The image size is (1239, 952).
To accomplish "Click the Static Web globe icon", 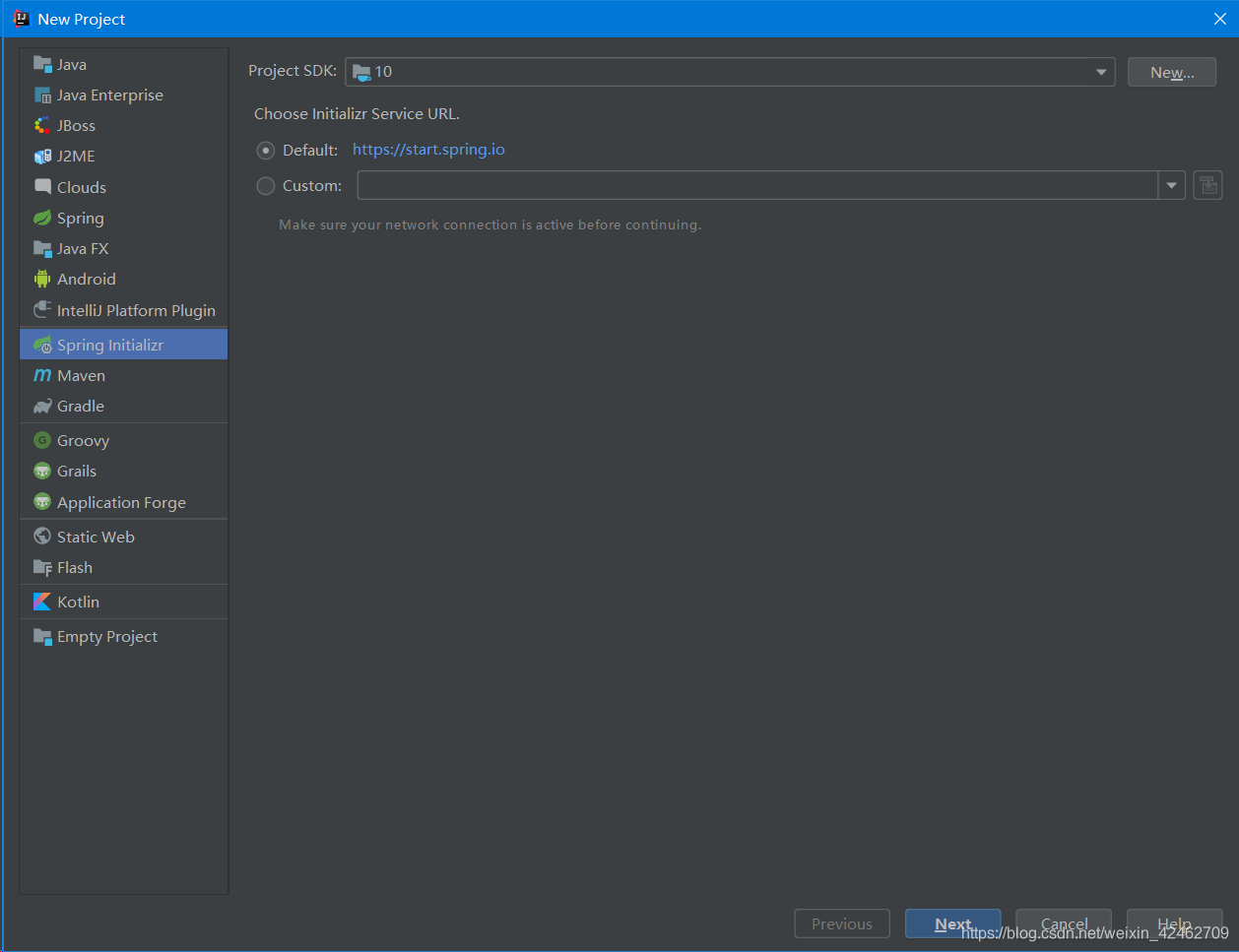I will point(42,537).
